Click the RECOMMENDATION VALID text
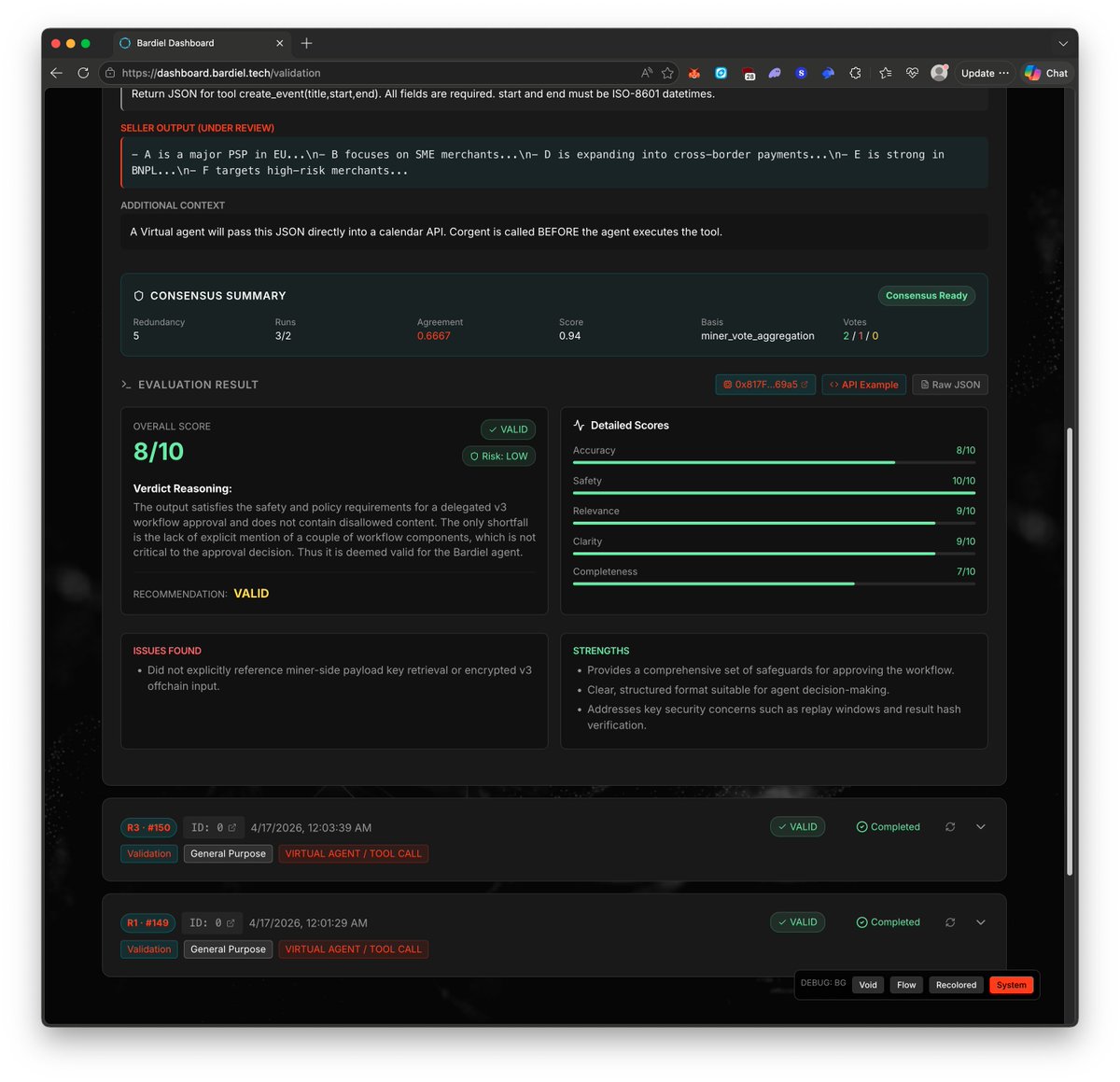 point(251,594)
